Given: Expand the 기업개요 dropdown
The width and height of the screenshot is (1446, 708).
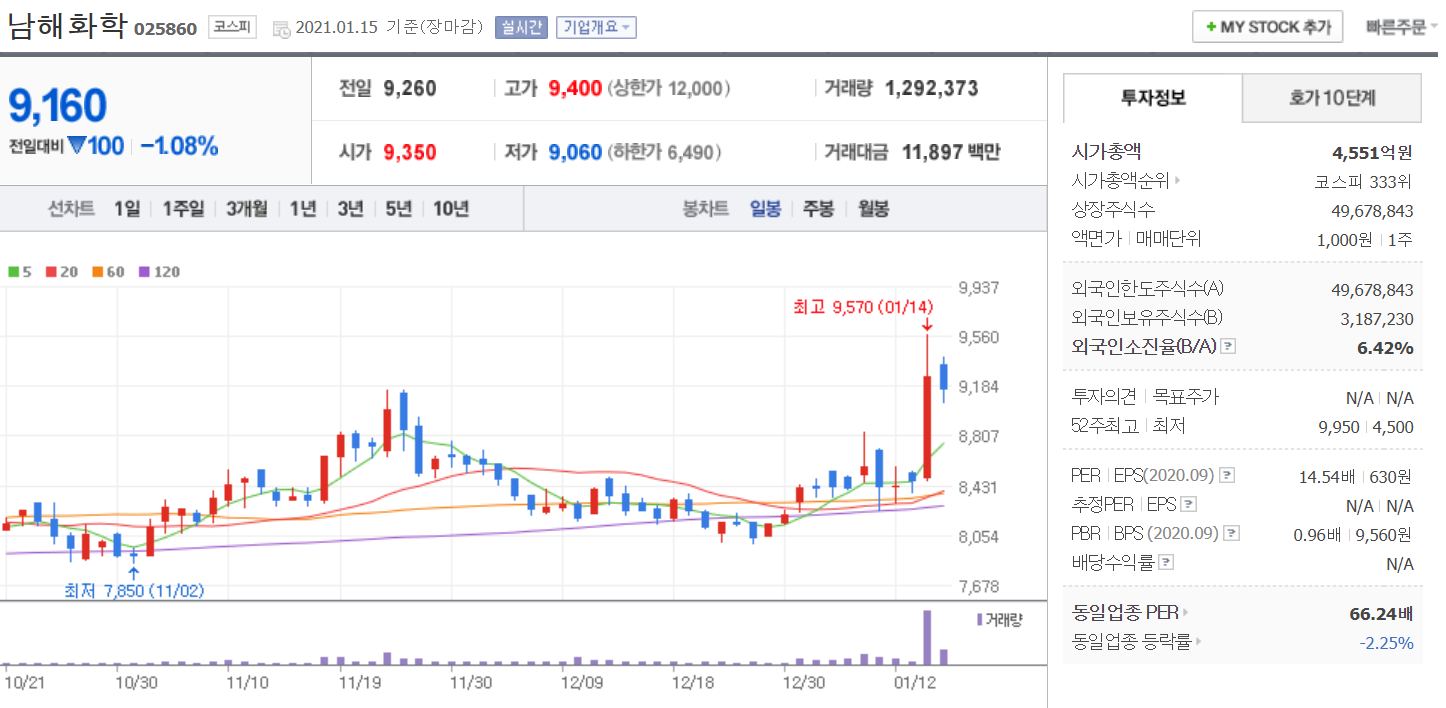Looking at the screenshot, I should pos(596,27).
